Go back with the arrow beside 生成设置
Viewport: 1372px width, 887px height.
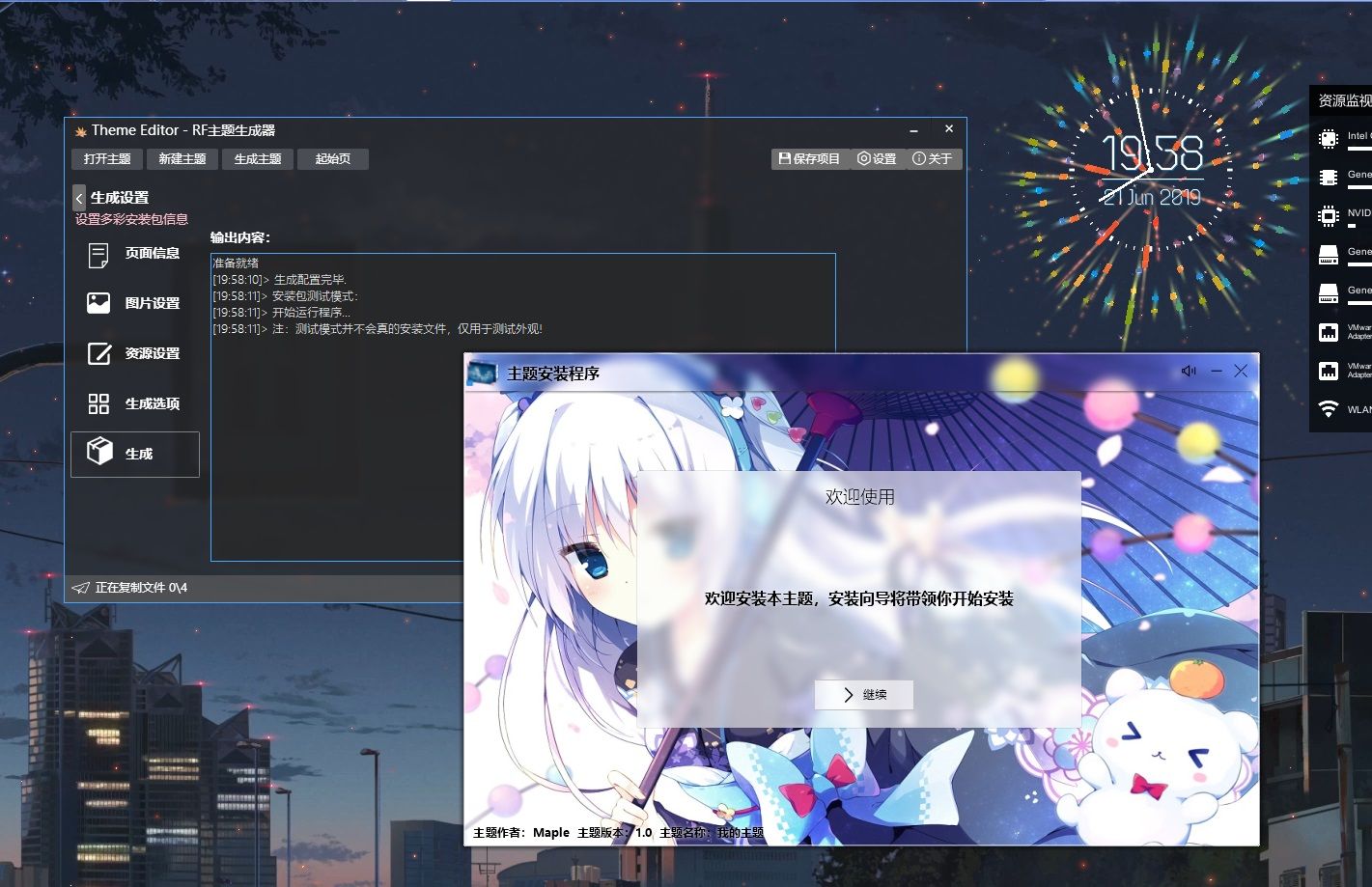pos(79,198)
